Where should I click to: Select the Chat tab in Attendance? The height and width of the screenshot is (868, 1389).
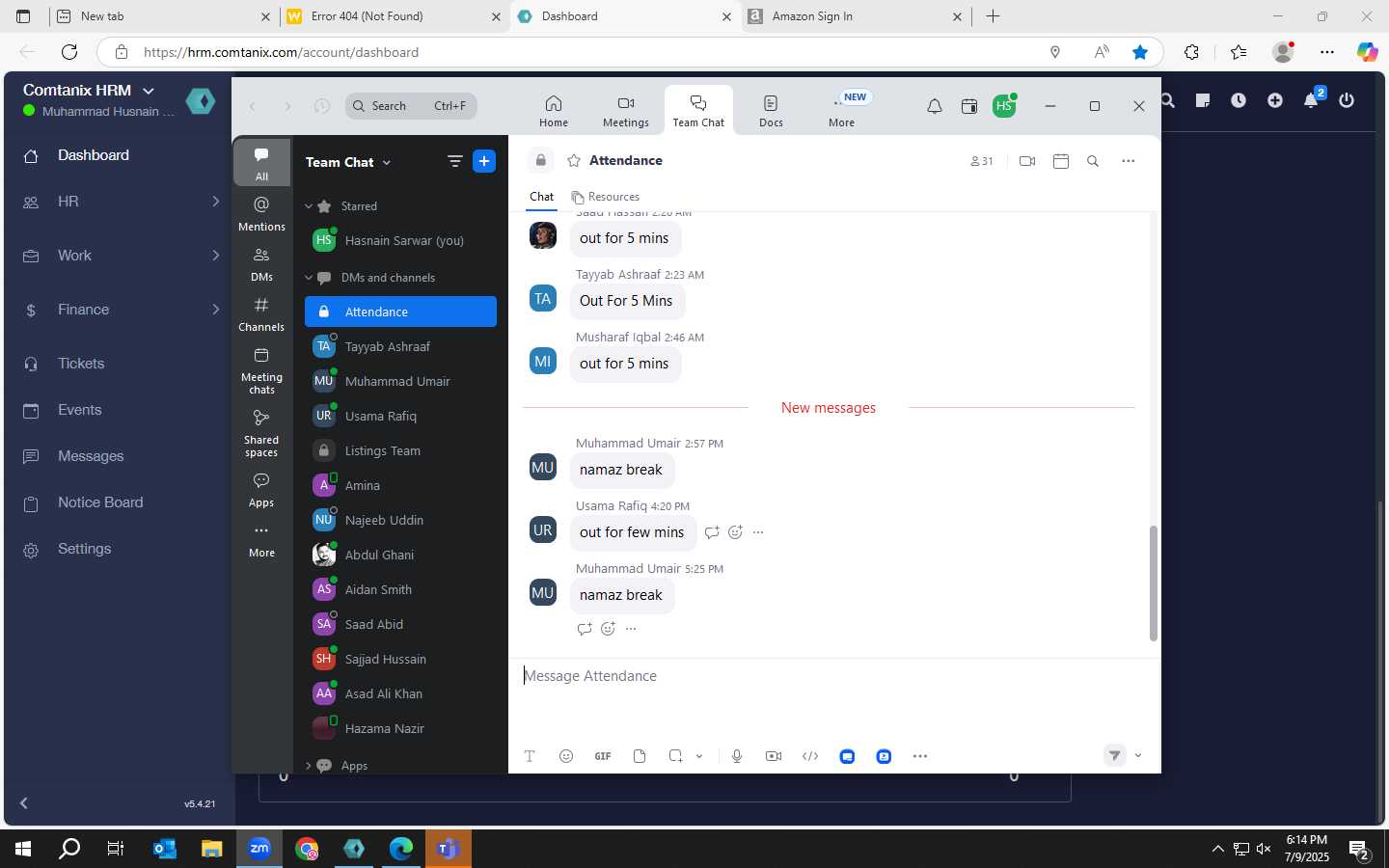(x=541, y=197)
